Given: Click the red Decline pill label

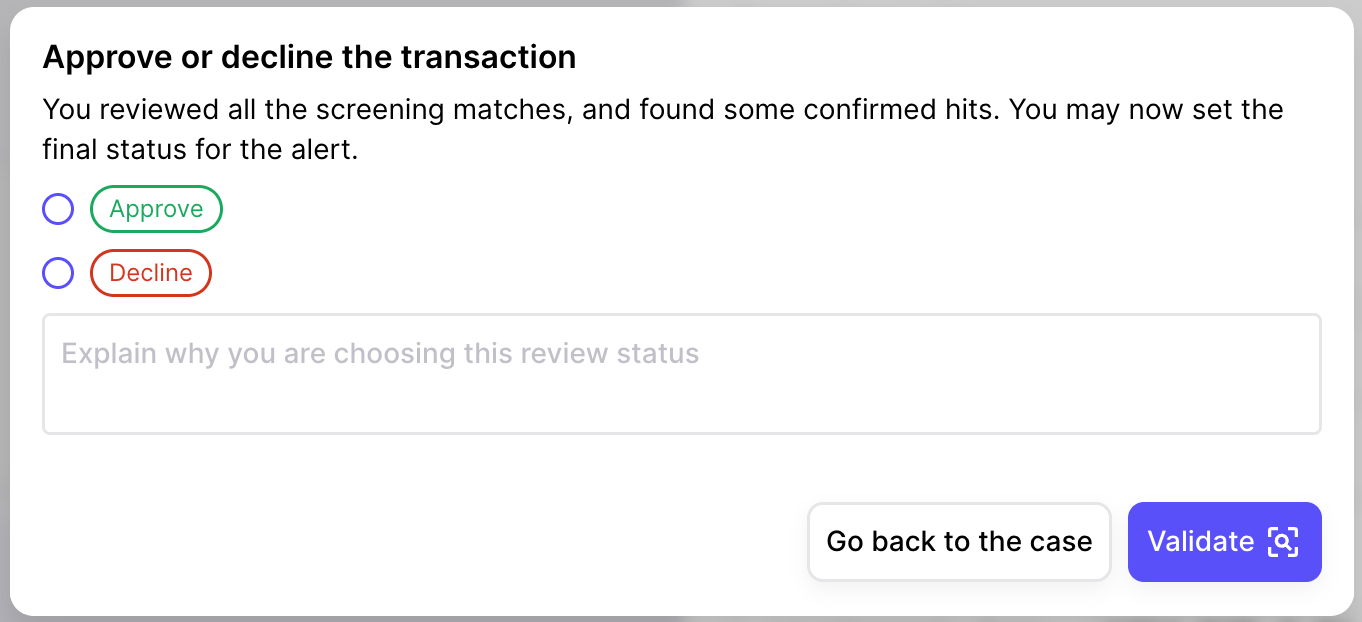Looking at the screenshot, I should [x=151, y=273].
